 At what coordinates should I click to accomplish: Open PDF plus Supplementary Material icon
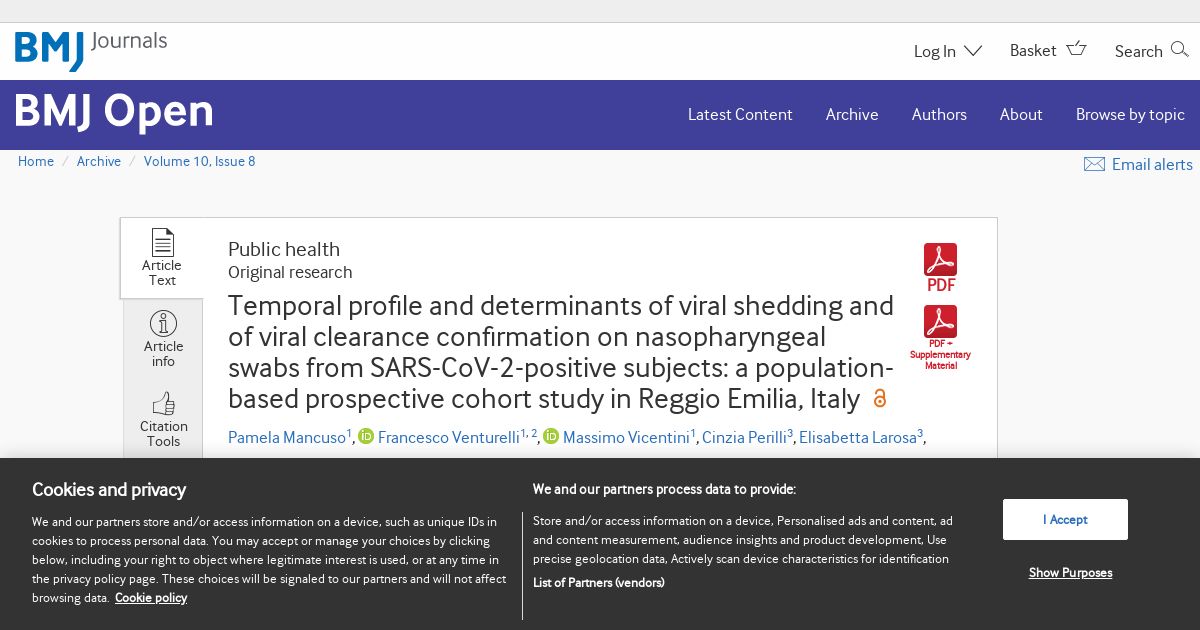click(940, 322)
